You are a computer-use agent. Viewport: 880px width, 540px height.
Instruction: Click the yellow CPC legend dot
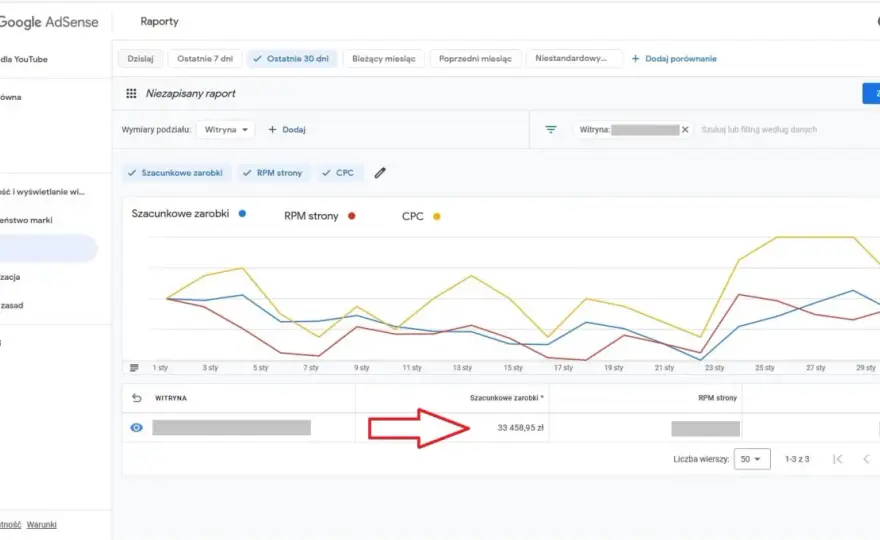(x=437, y=217)
